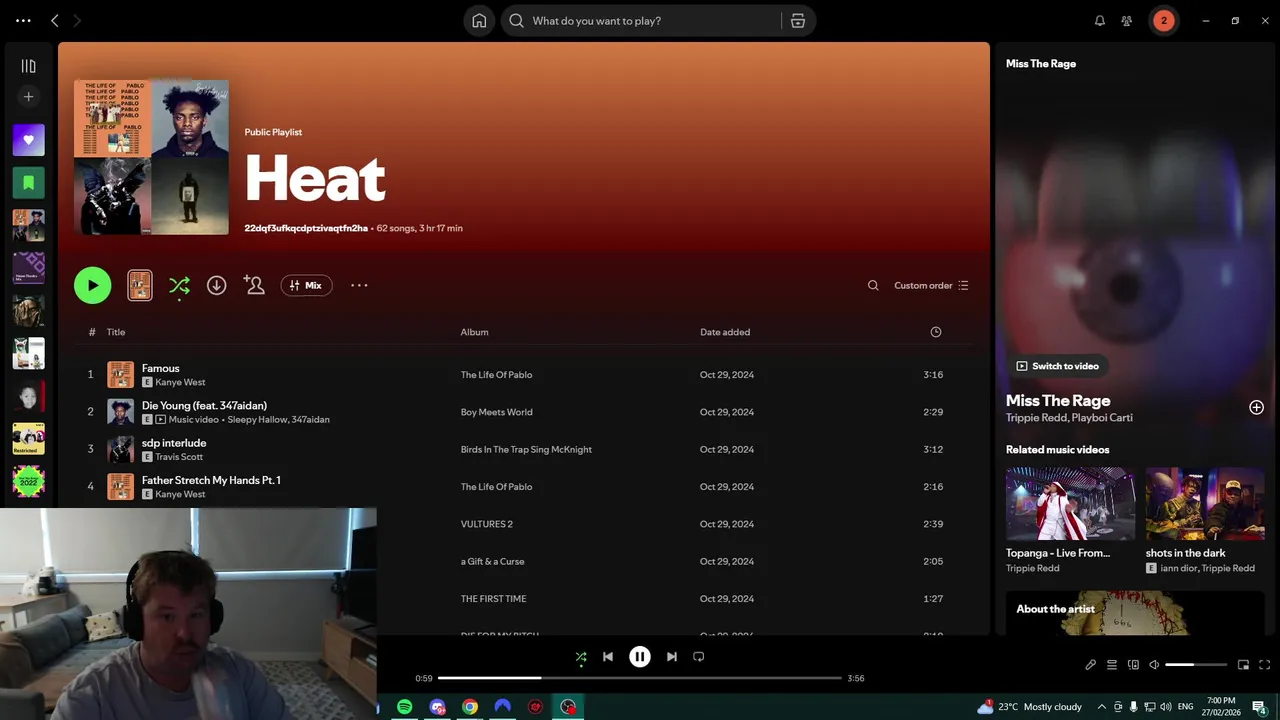Mute with the volume speaker icon
This screenshot has width=1280, height=720.
1154,665
